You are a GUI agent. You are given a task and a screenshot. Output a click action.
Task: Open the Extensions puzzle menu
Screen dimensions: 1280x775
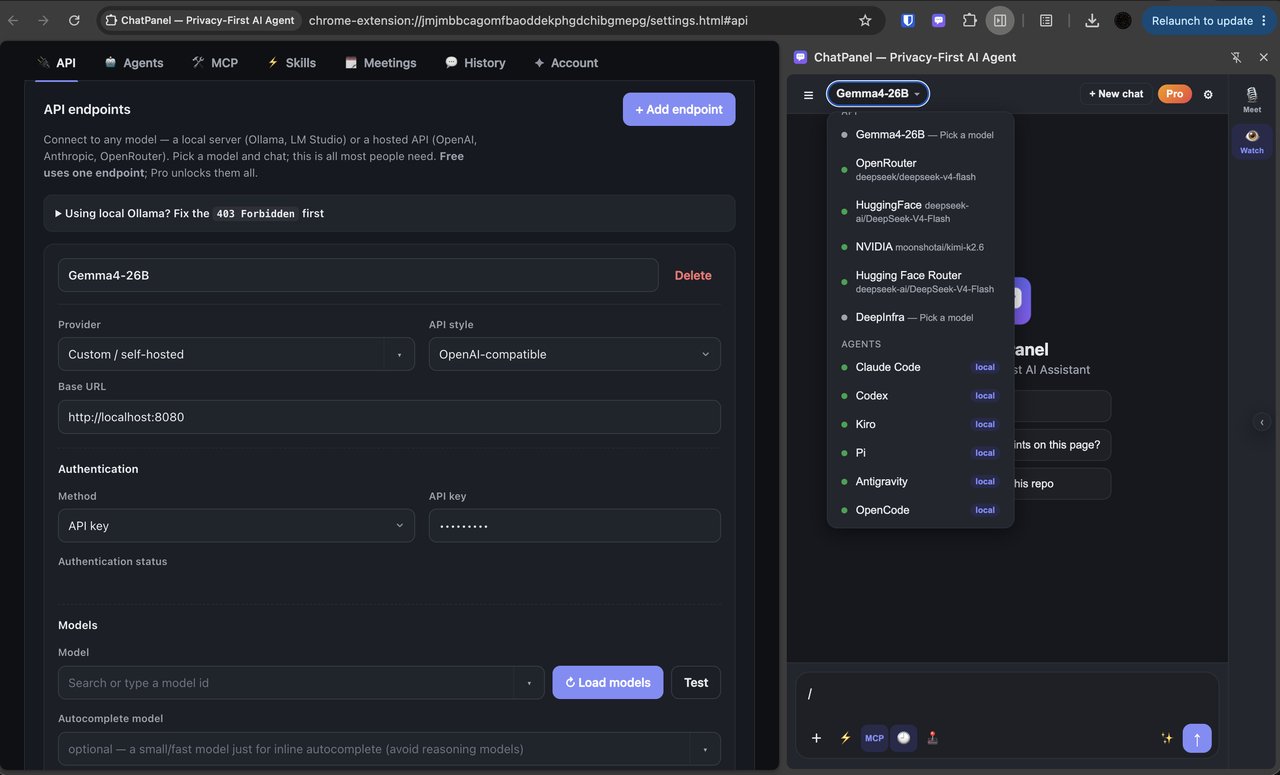(969, 20)
